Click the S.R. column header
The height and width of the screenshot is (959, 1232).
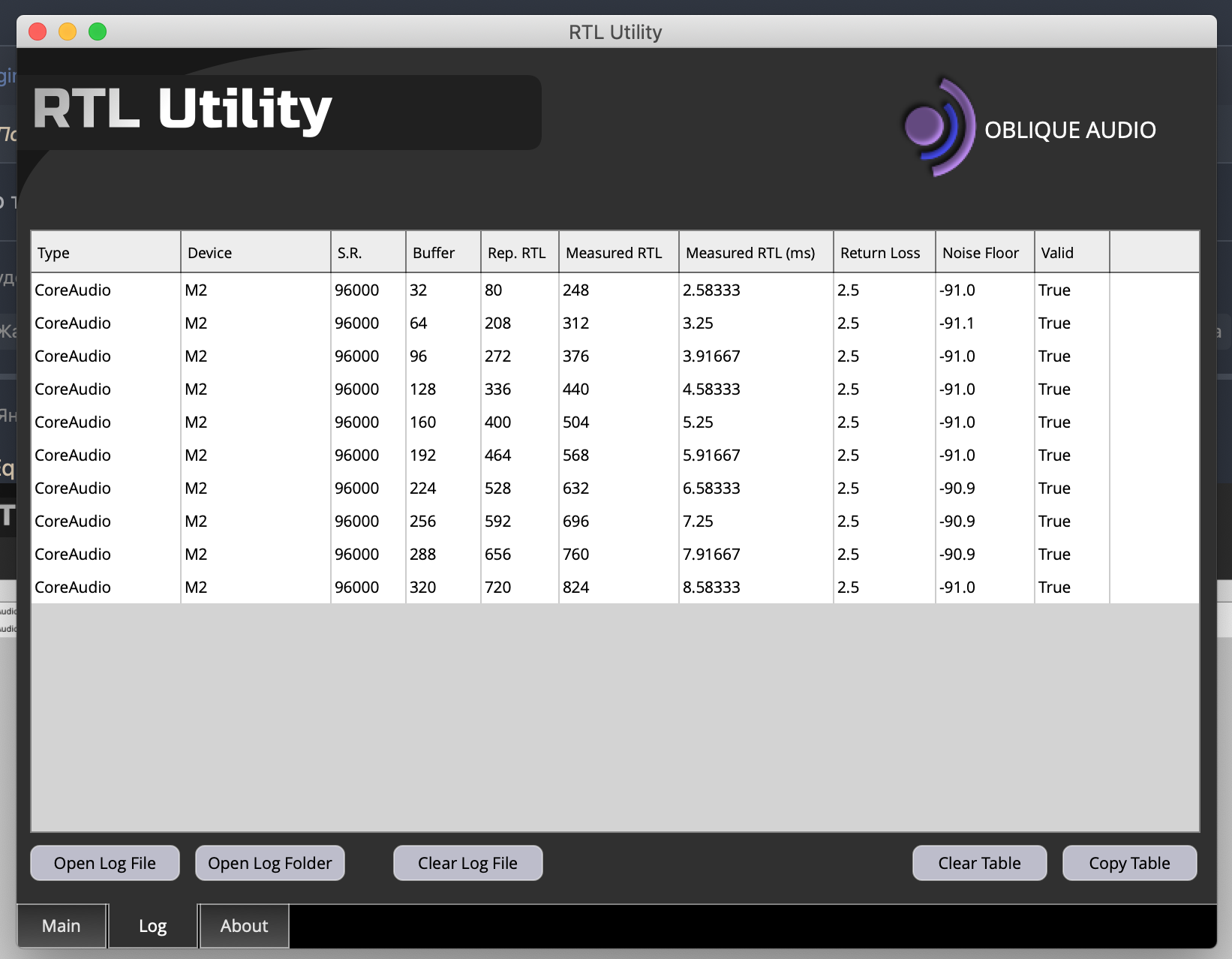click(x=368, y=252)
